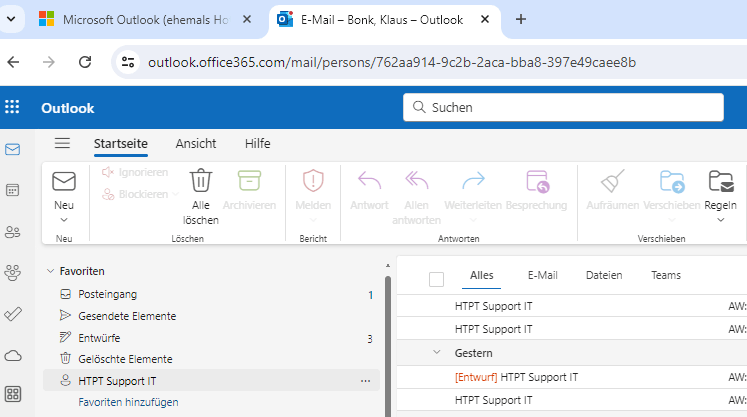
Task: Click the Archivieren ribbon icon
Action: (249, 181)
